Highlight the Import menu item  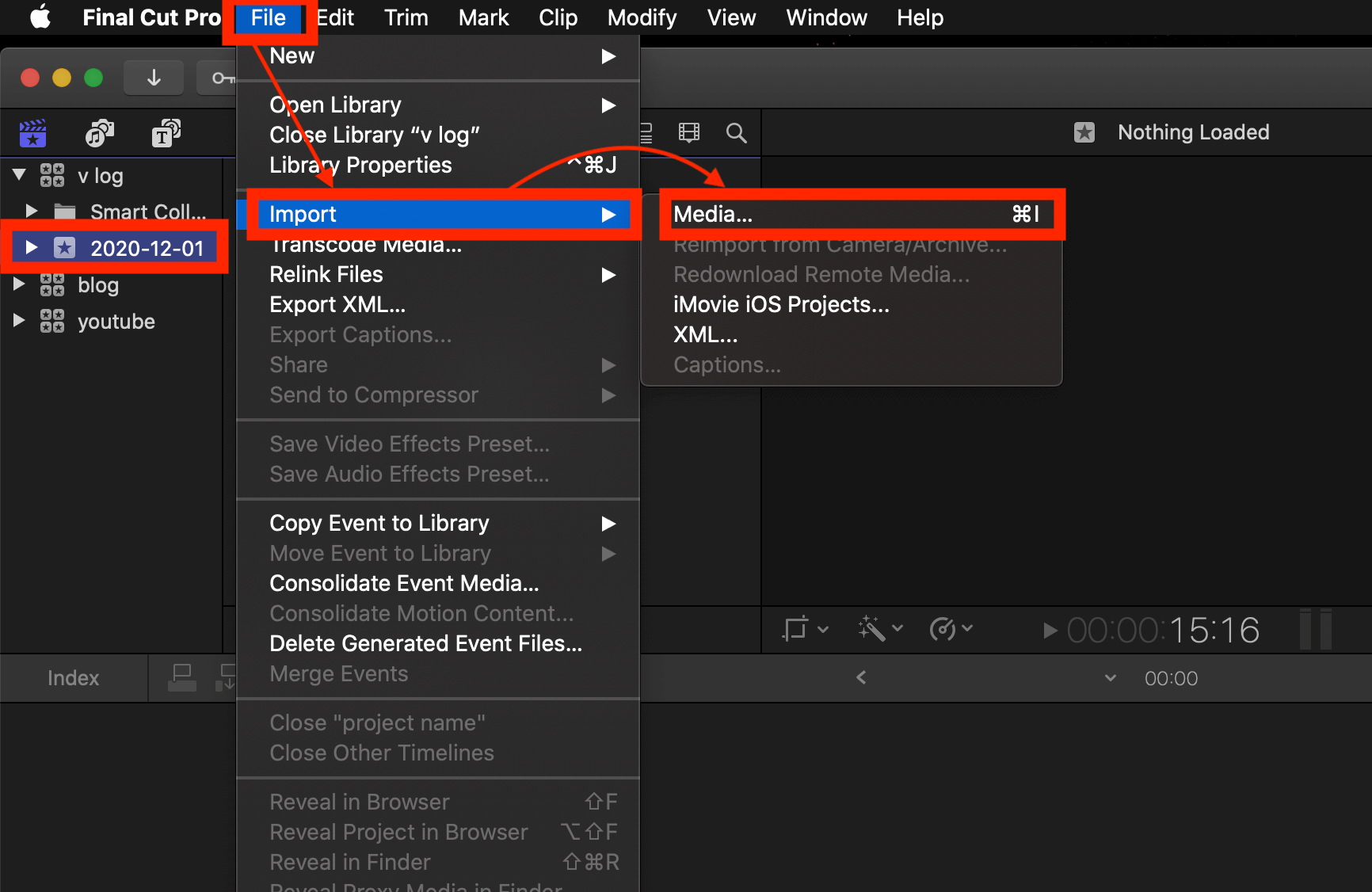[438, 215]
